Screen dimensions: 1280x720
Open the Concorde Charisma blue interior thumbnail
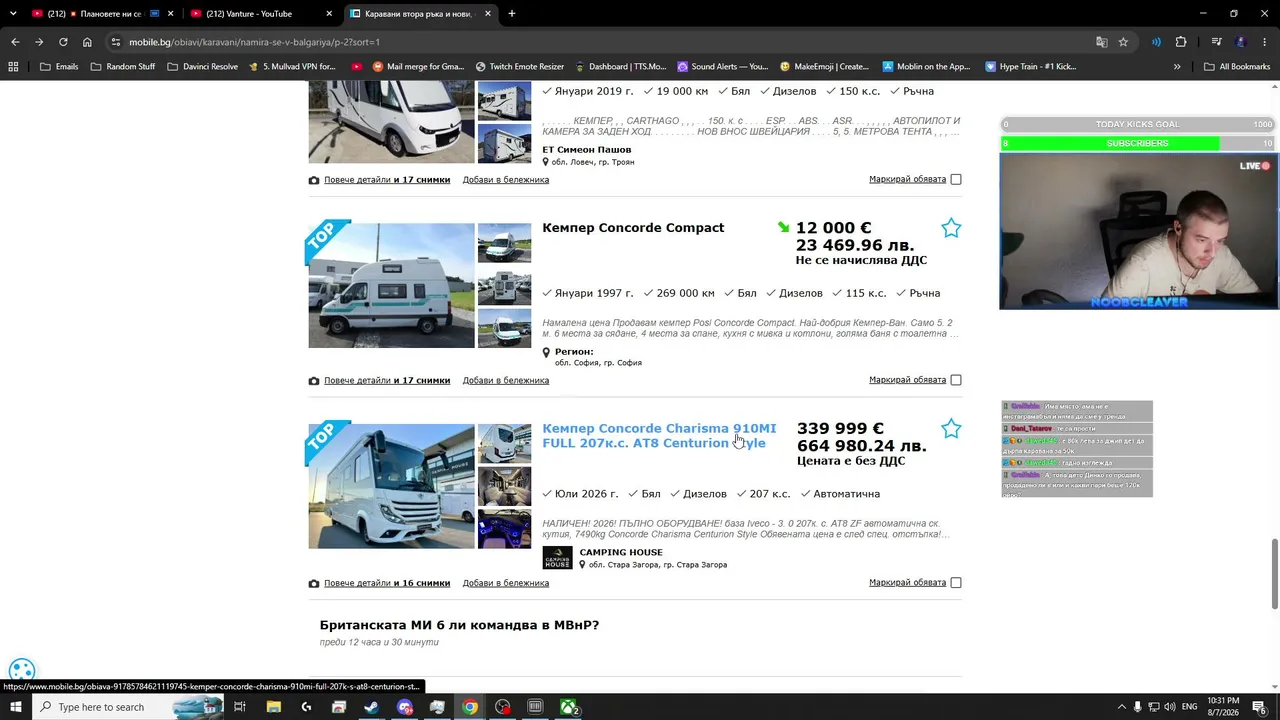(504, 529)
